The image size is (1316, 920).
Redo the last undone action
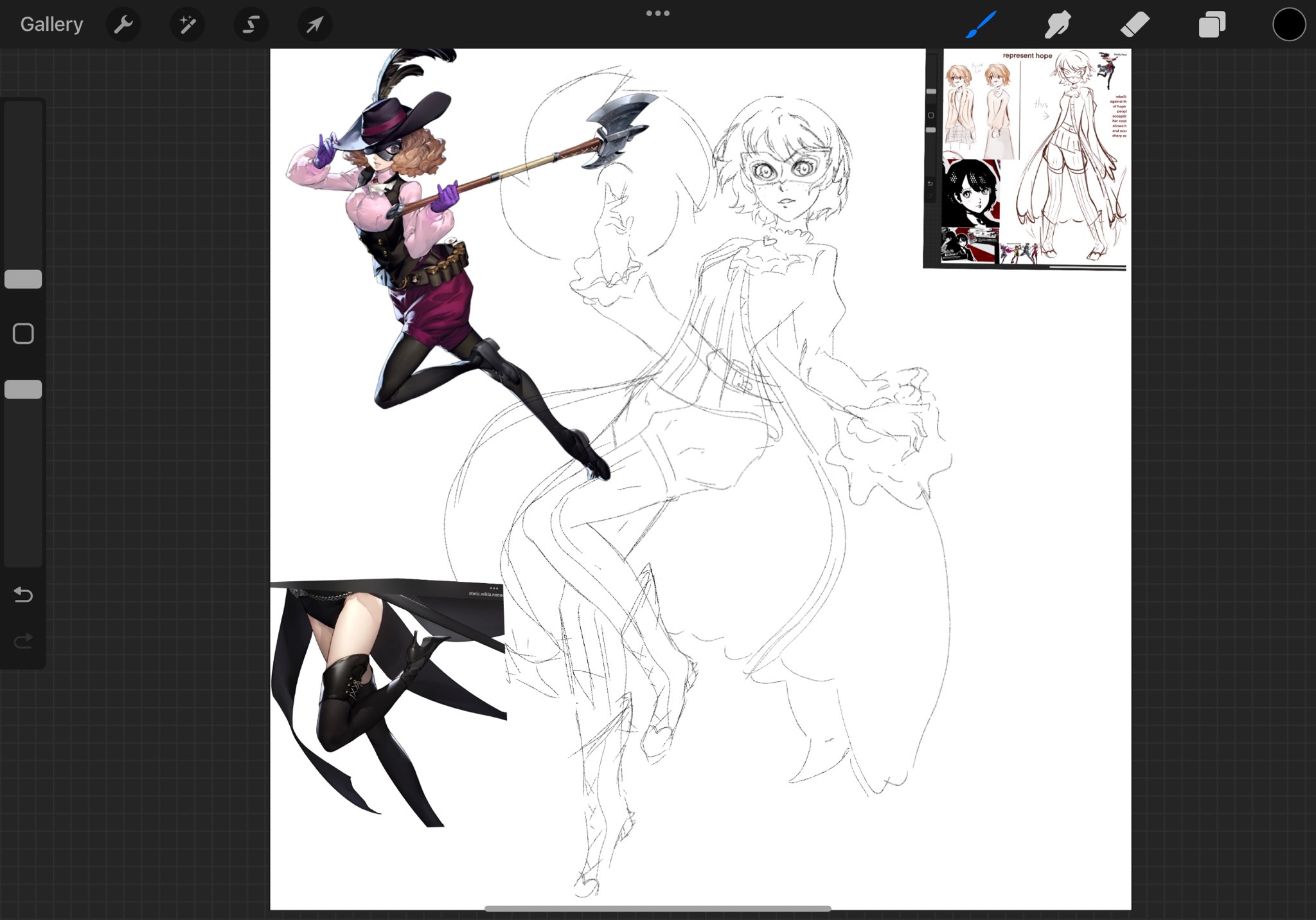pyautogui.click(x=23, y=641)
